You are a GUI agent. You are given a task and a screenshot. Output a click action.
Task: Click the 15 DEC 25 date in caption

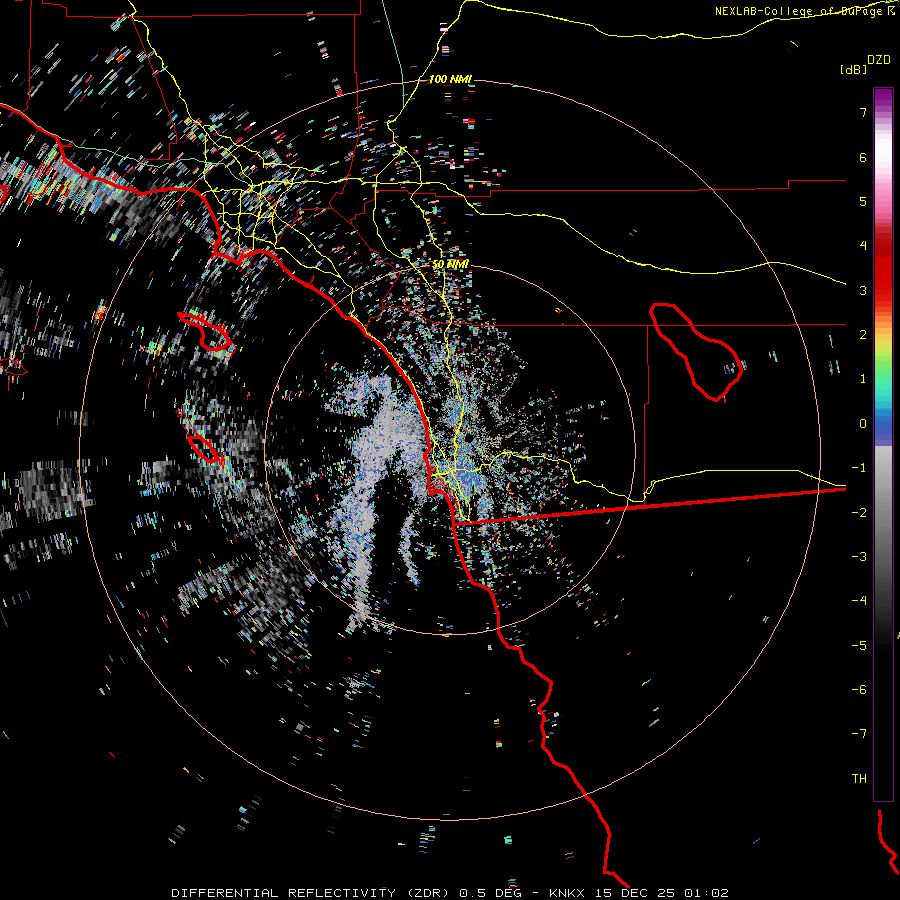(634, 893)
